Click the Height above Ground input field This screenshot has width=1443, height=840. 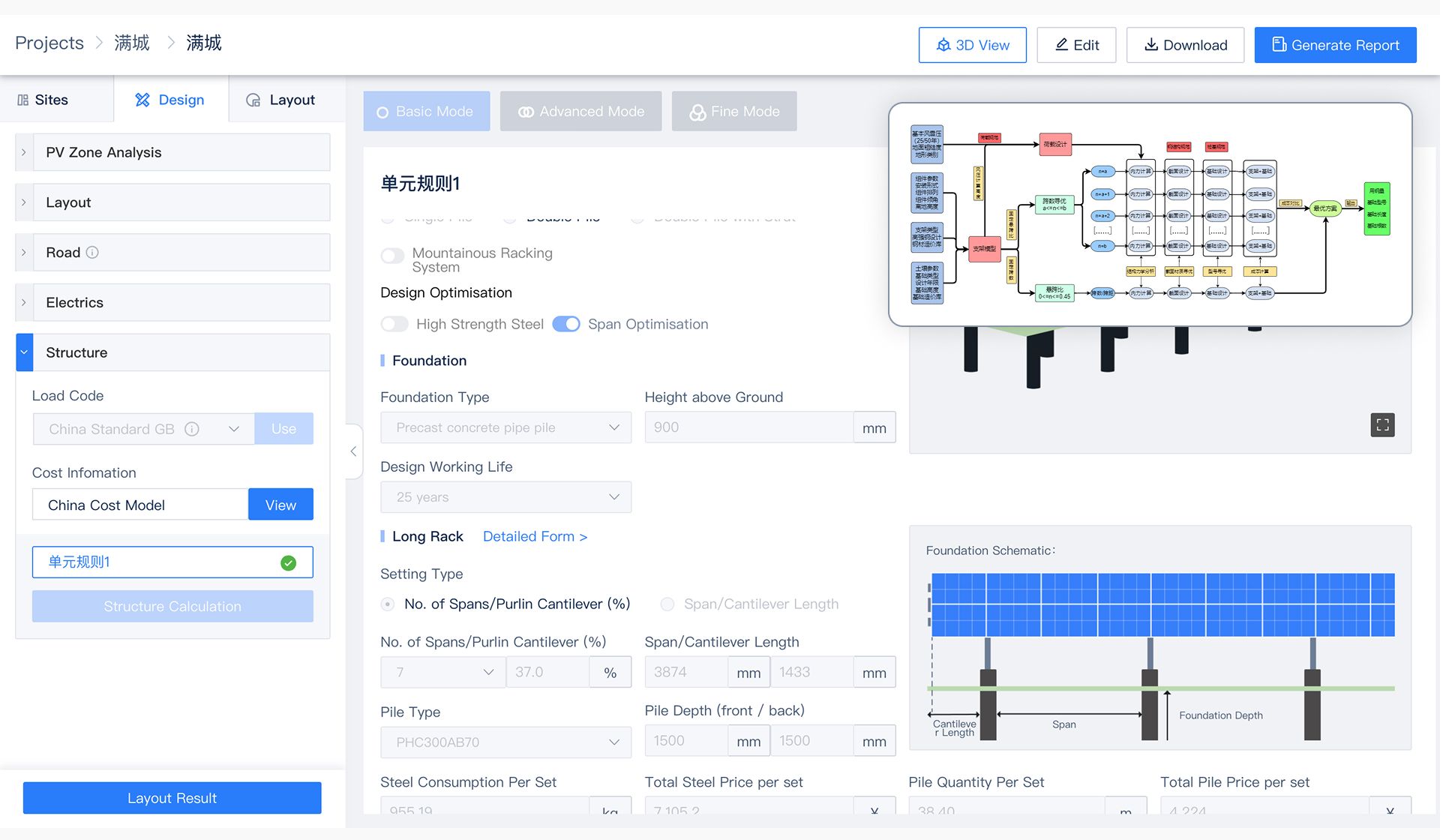748,427
